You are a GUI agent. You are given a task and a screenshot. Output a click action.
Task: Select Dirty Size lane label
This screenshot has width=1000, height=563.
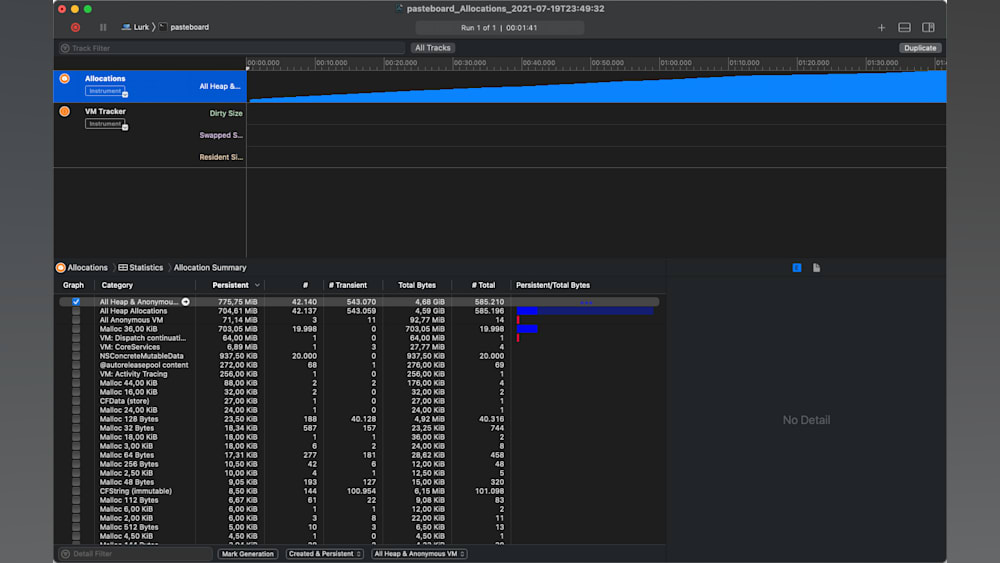tap(226, 113)
